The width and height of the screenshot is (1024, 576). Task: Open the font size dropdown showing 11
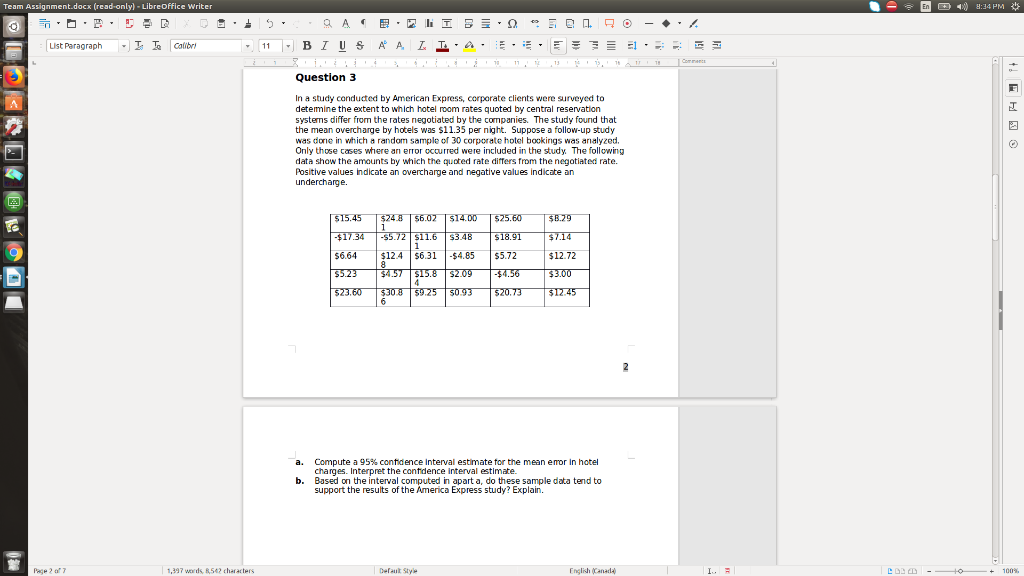[x=288, y=44]
